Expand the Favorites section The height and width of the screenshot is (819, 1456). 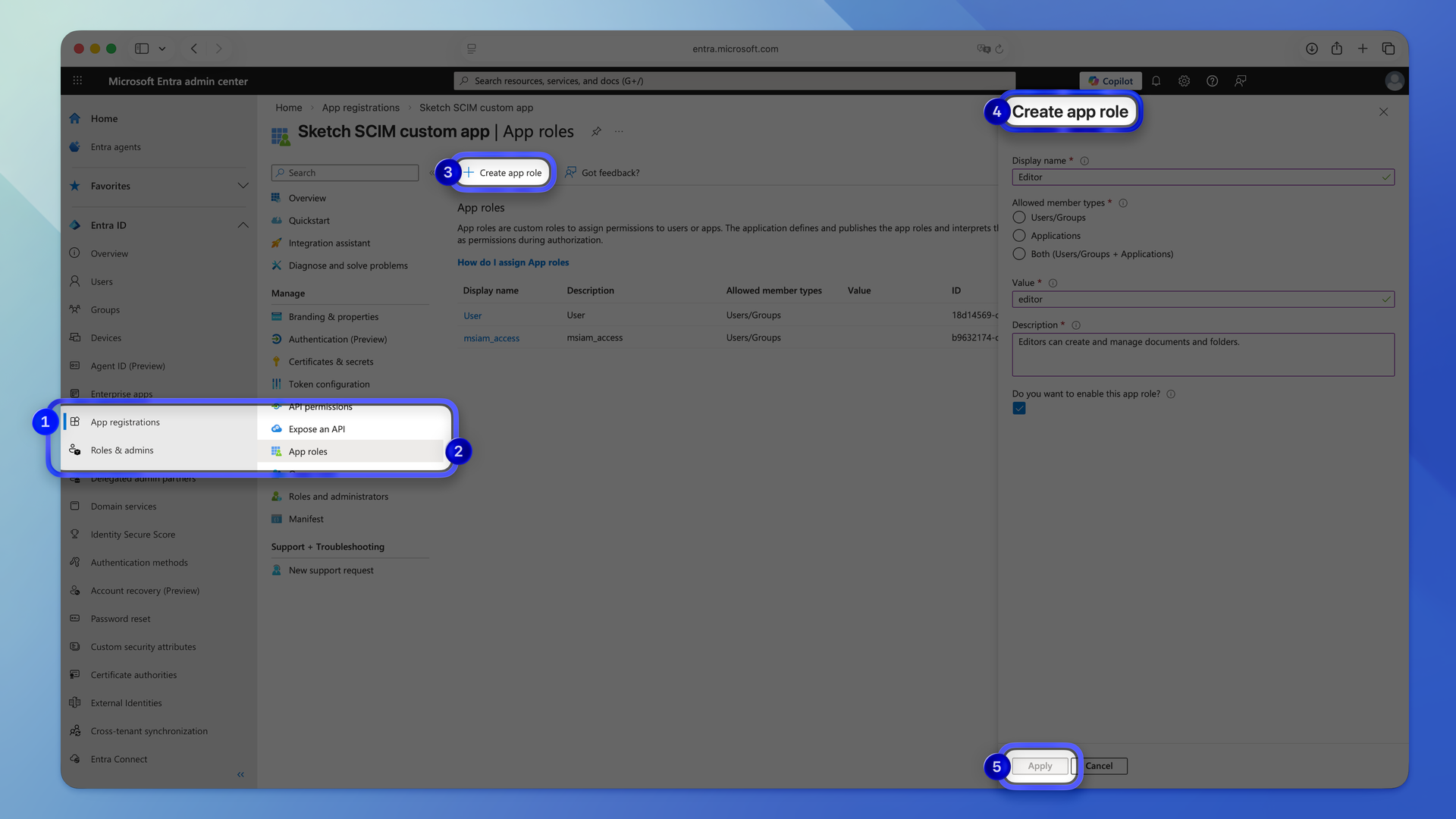(x=243, y=186)
